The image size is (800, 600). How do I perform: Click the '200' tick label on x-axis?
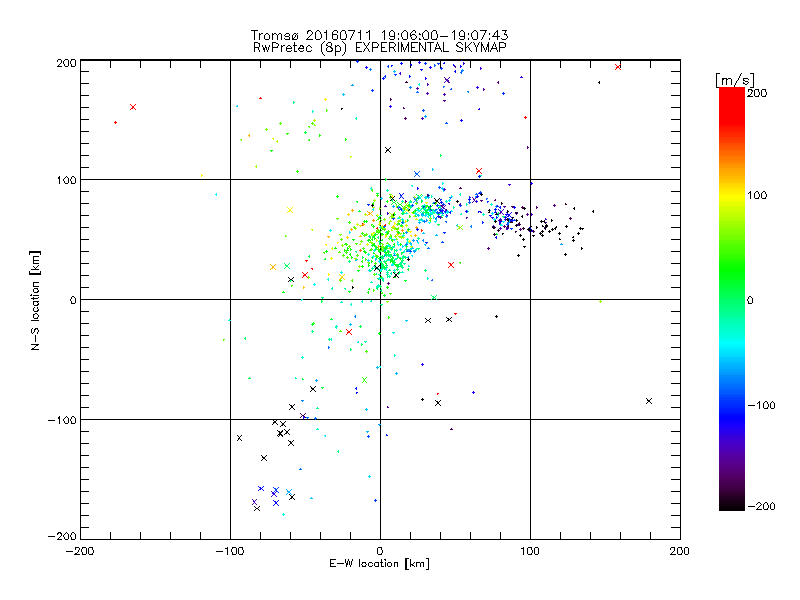pos(680,551)
